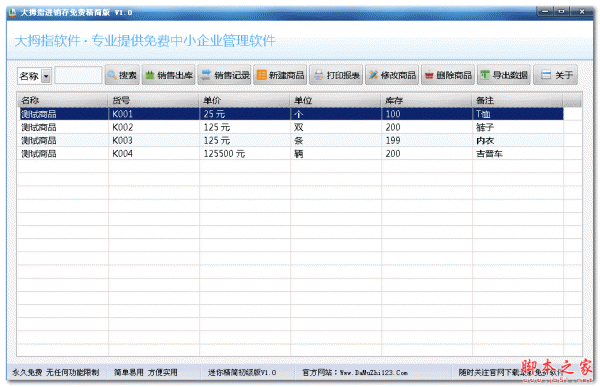This screenshot has width=600, height=387.
Task: Sort by the 单价 column header
Action: coord(245,100)
